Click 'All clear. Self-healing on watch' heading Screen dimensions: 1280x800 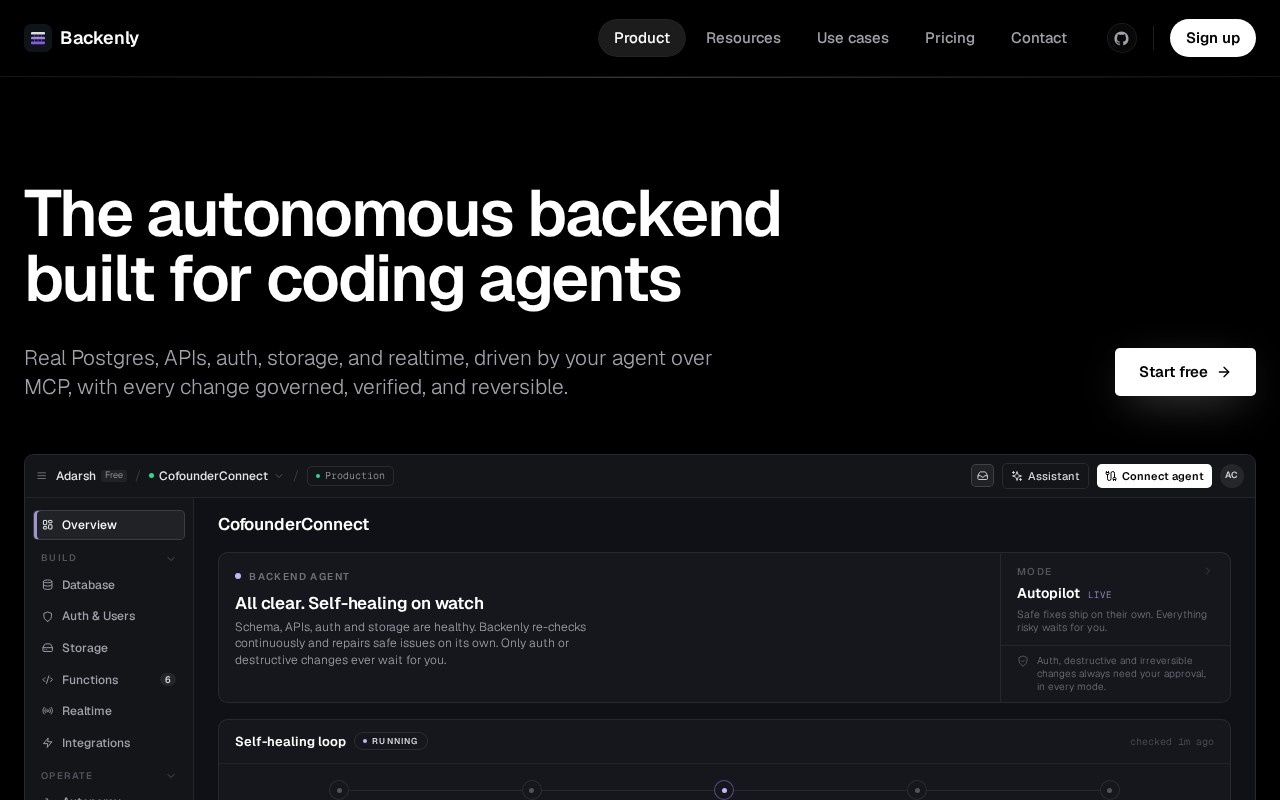(359, 603)
